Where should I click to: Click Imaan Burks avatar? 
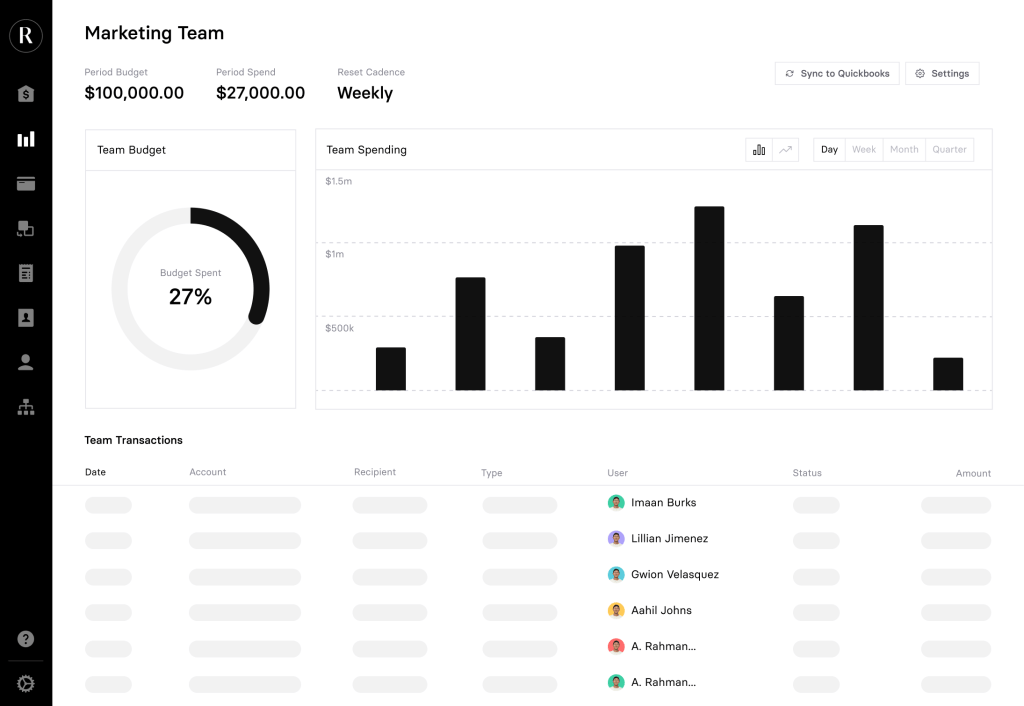coord(616,502)
